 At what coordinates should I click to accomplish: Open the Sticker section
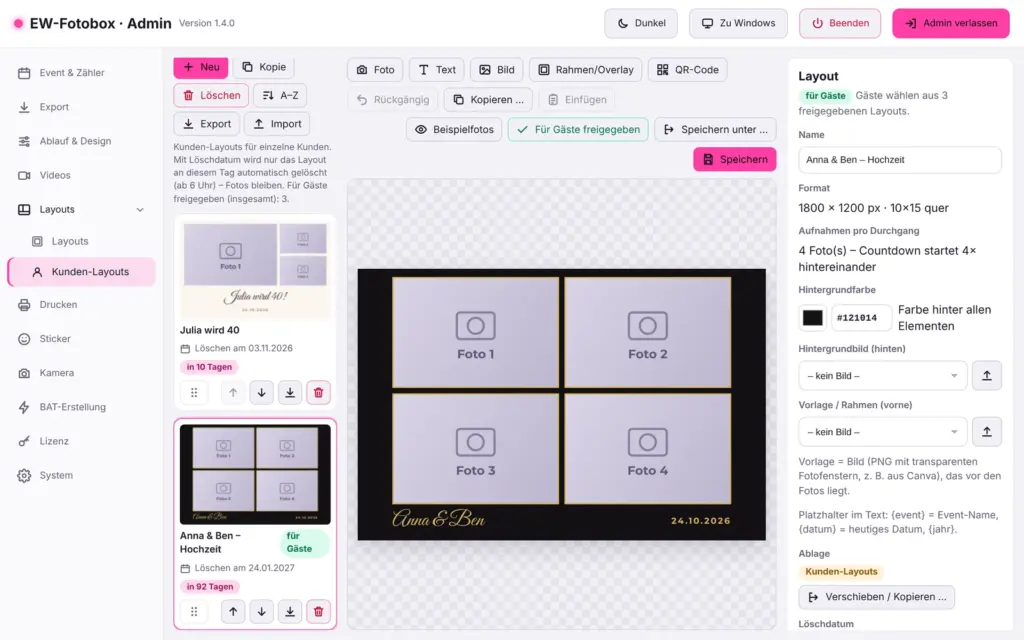pyautogui.click(x=82, y=339)
